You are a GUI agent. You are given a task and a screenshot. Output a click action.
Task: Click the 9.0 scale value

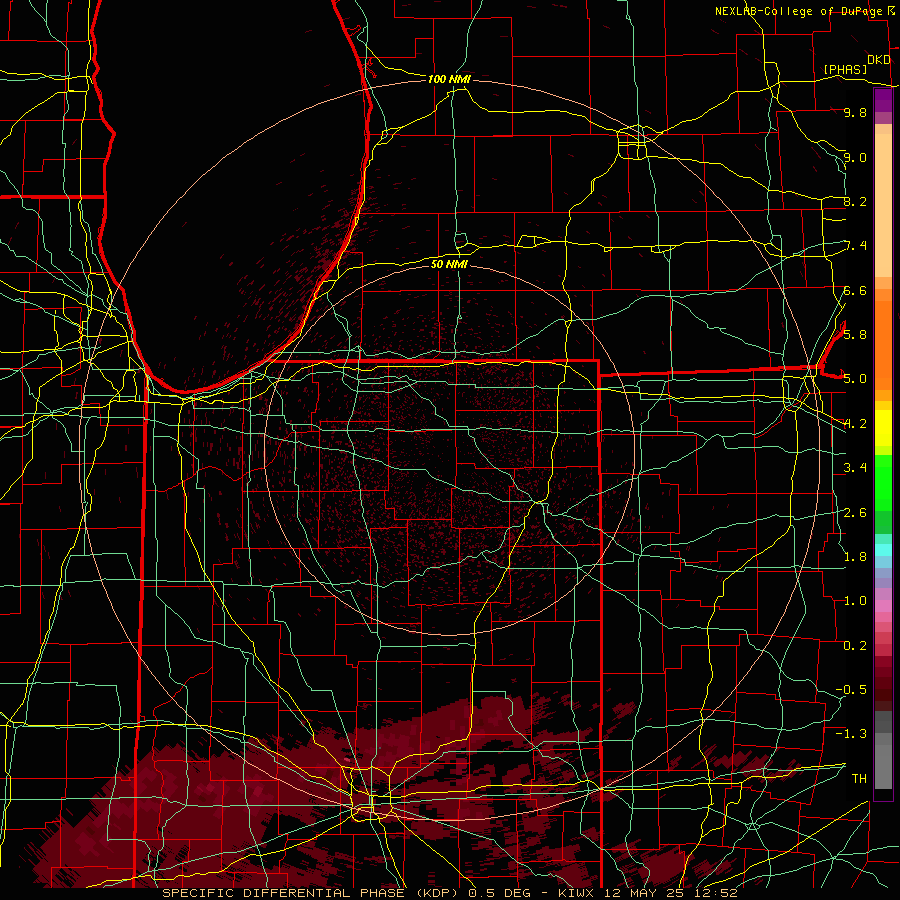(855, 157)
